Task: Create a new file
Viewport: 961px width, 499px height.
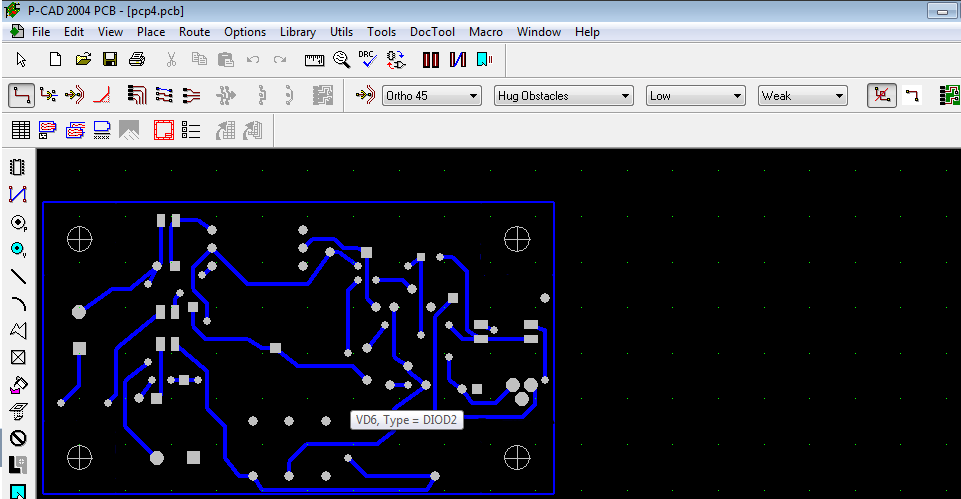Action: [x=55, y=59]
